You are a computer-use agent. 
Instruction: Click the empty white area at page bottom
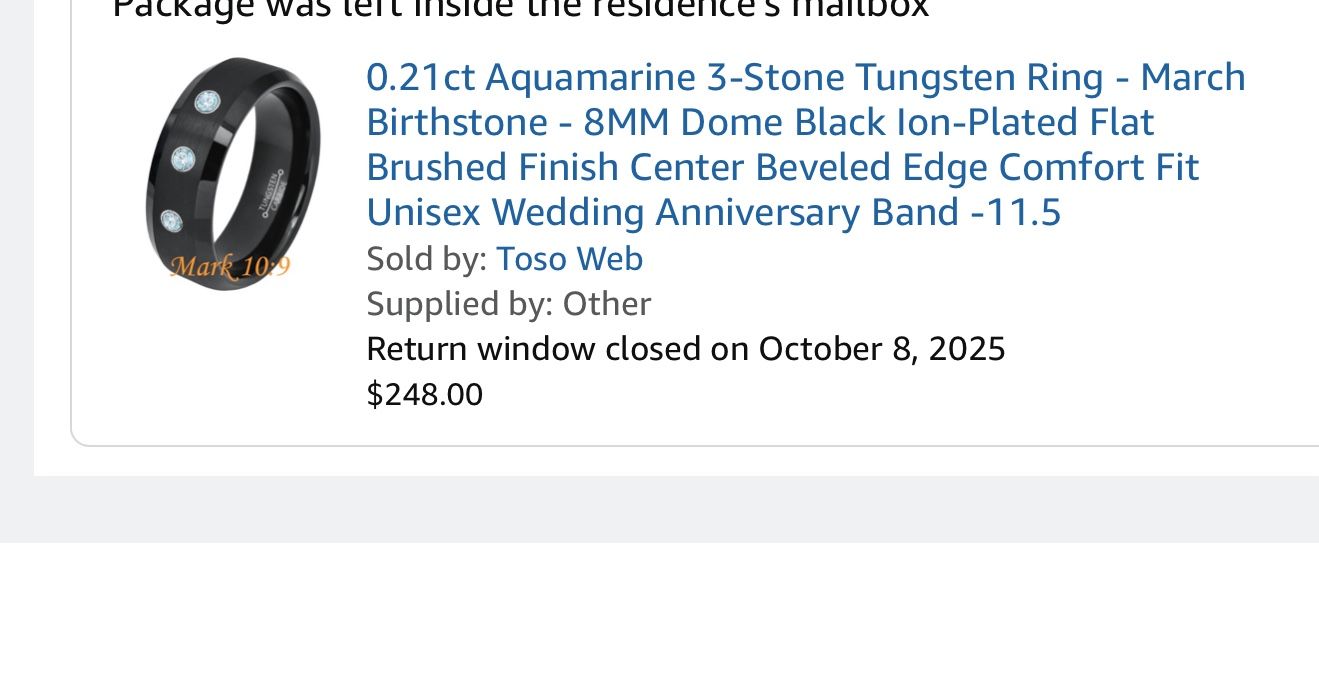[x=660, y=610]
